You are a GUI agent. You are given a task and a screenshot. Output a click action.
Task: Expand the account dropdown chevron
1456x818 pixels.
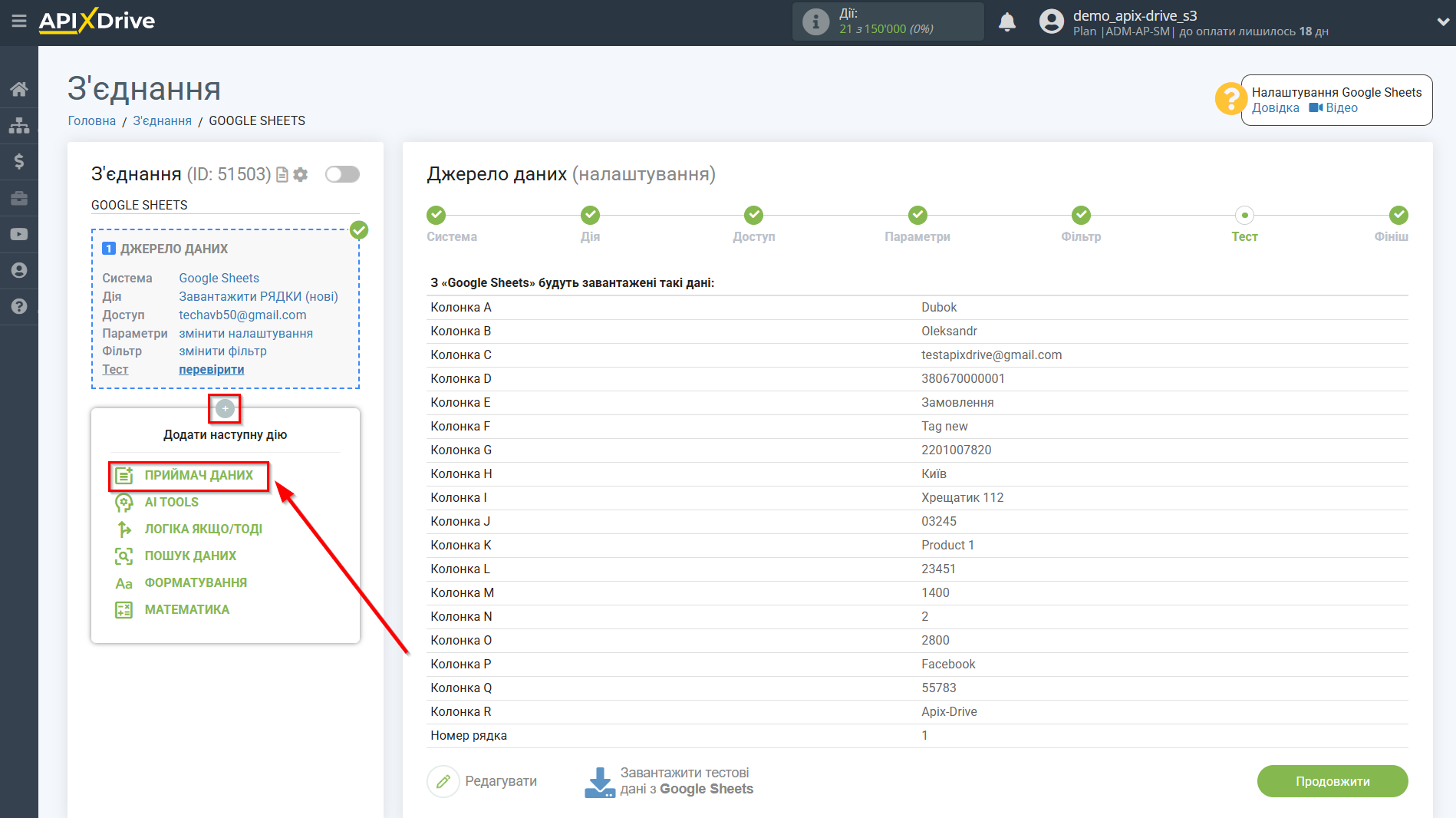pyautogui.click(x=1443, y=21)
